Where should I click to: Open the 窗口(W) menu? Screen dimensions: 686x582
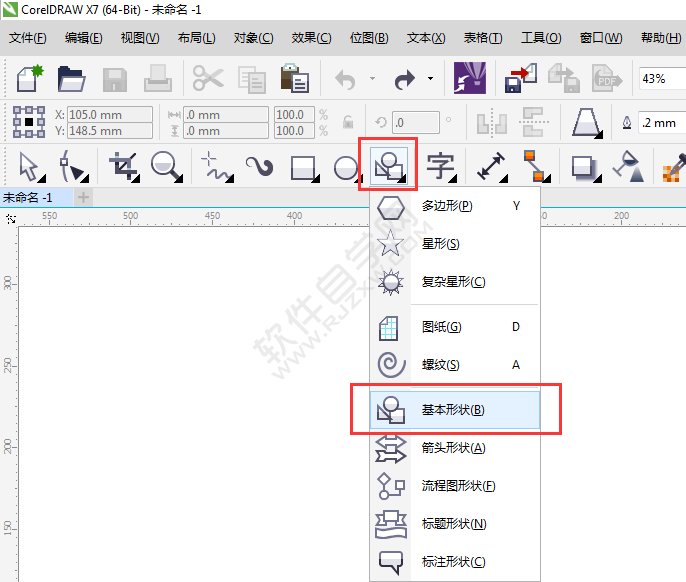(x=601, y=38)
